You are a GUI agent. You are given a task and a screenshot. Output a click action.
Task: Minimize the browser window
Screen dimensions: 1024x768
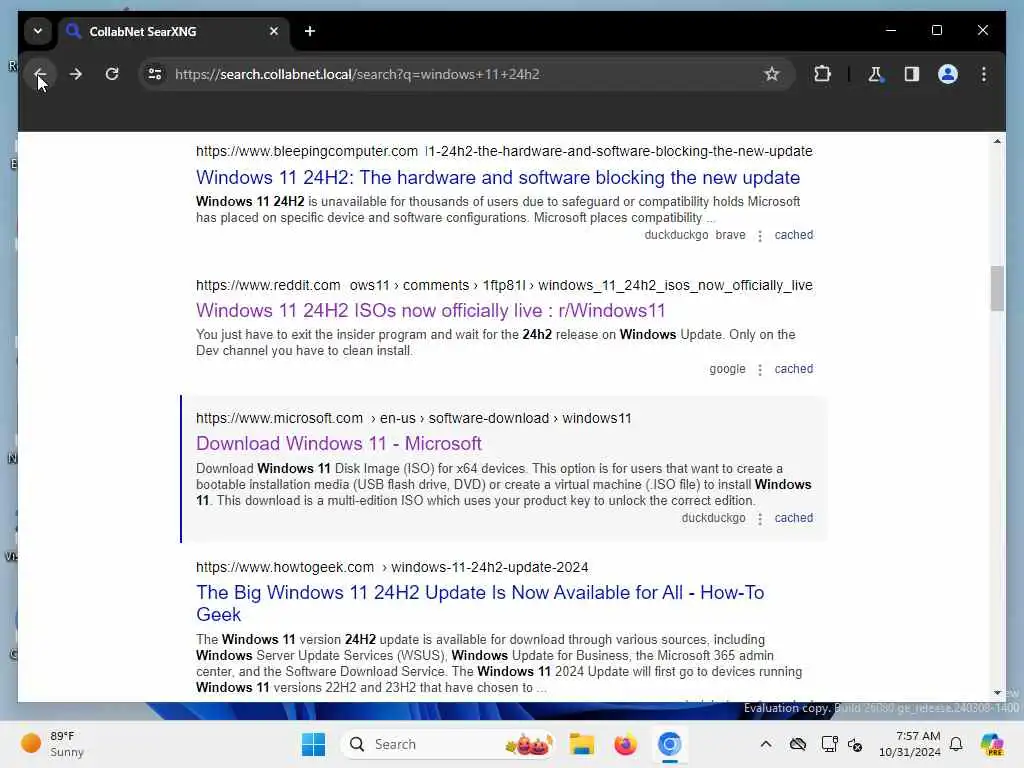(891, 30)
